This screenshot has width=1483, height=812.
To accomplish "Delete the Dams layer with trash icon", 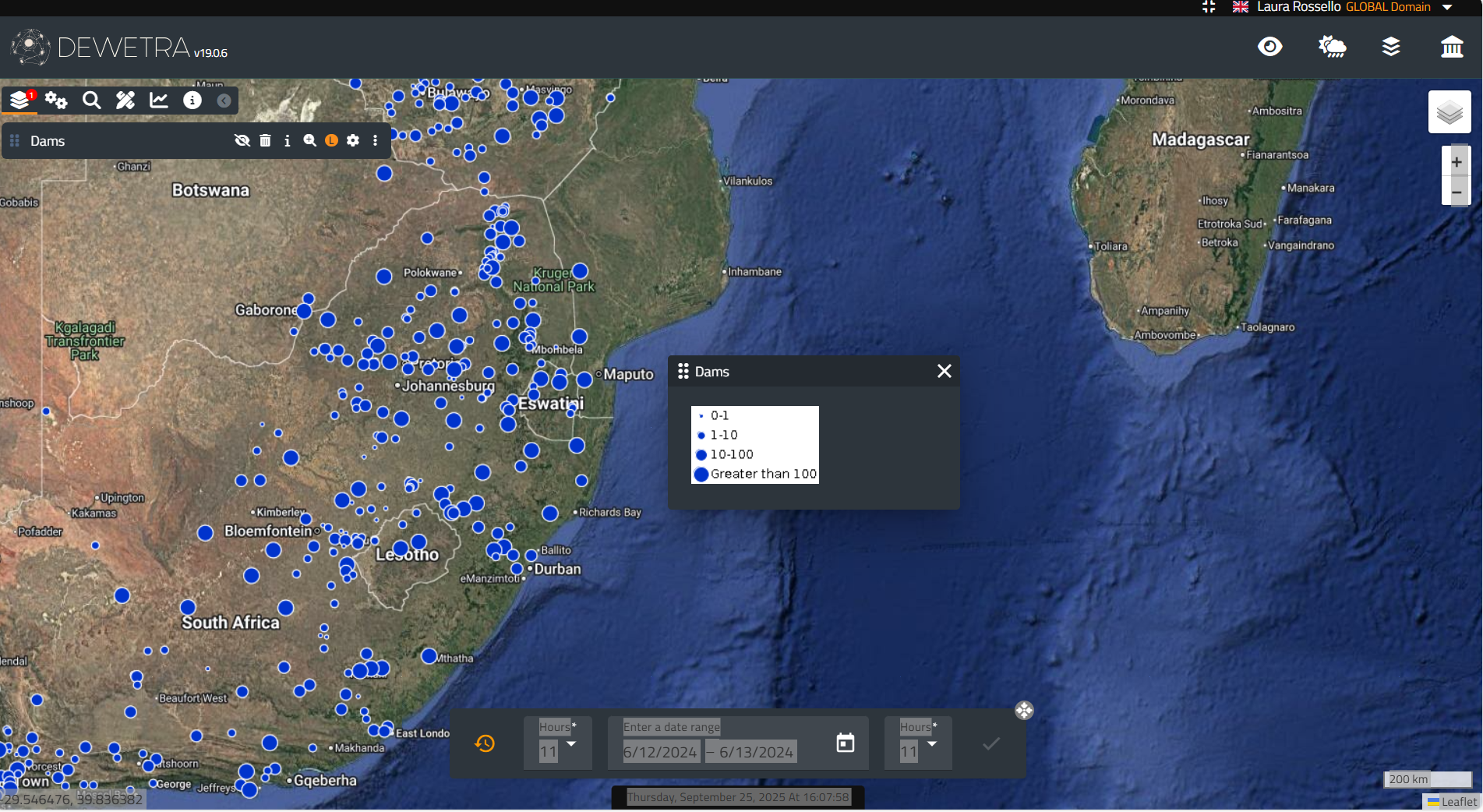I will (265, 140).
